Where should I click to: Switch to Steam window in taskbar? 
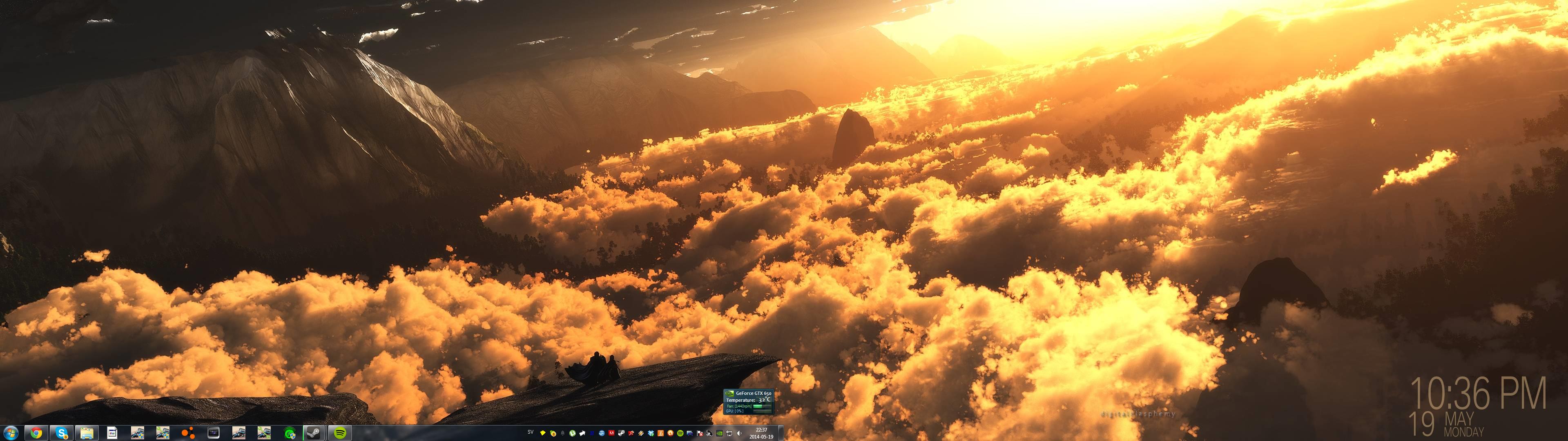pos(314,433)
